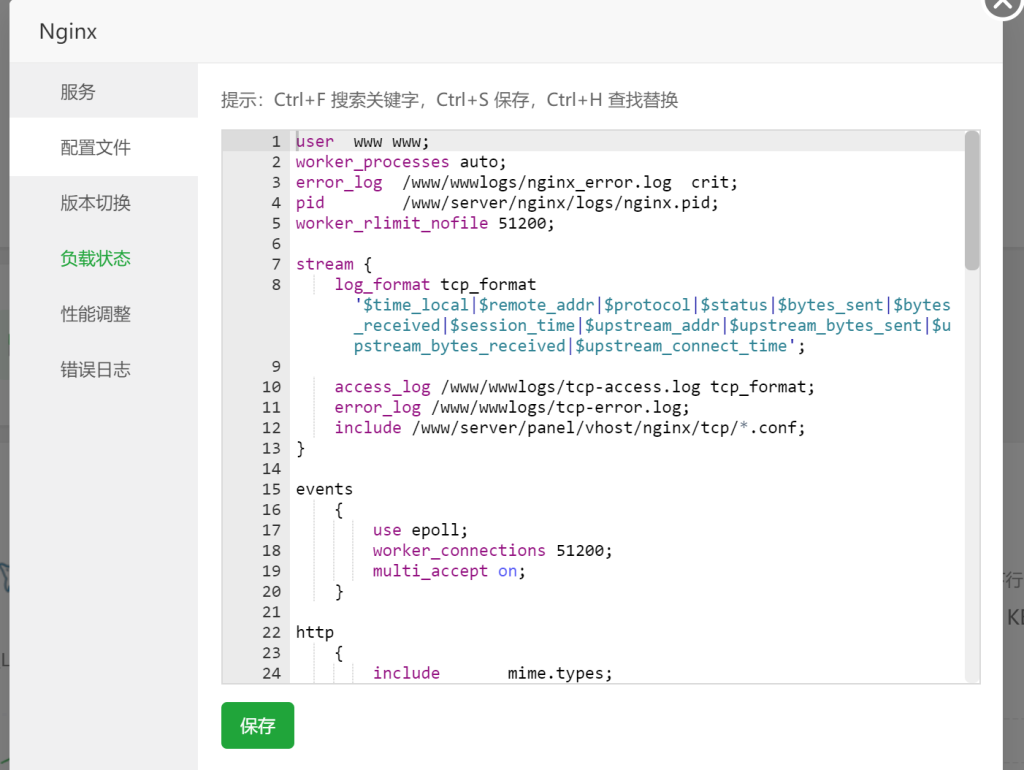1024x770 pixels.
Task: Click the 'events' keyword line
Action: [x=324, y=489]
